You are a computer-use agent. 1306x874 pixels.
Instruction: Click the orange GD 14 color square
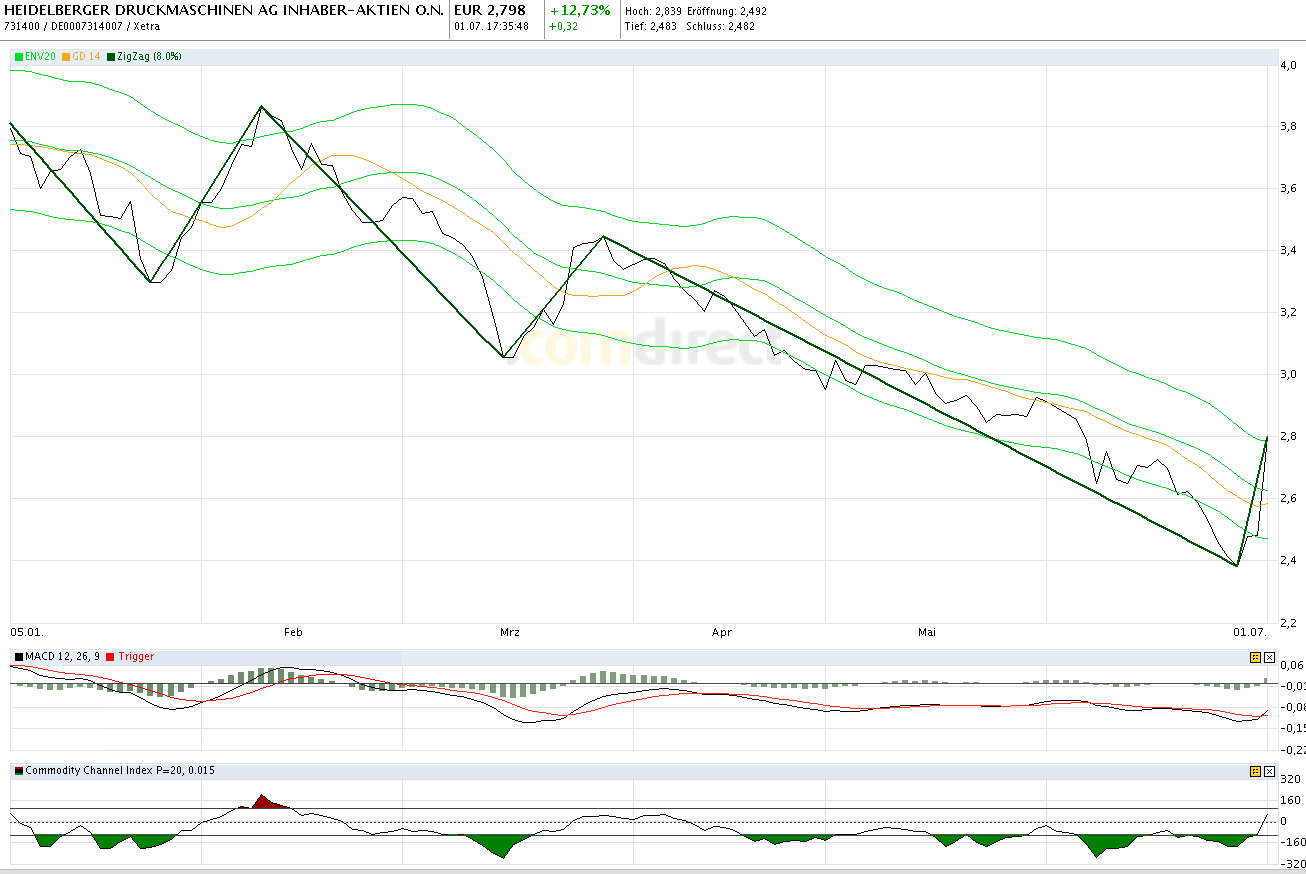point(66,57)
